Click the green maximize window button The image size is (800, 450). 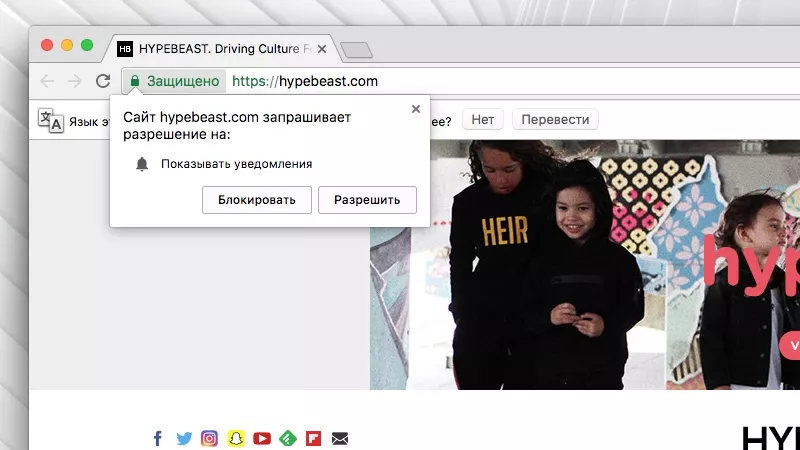click(x=87, y=45)
